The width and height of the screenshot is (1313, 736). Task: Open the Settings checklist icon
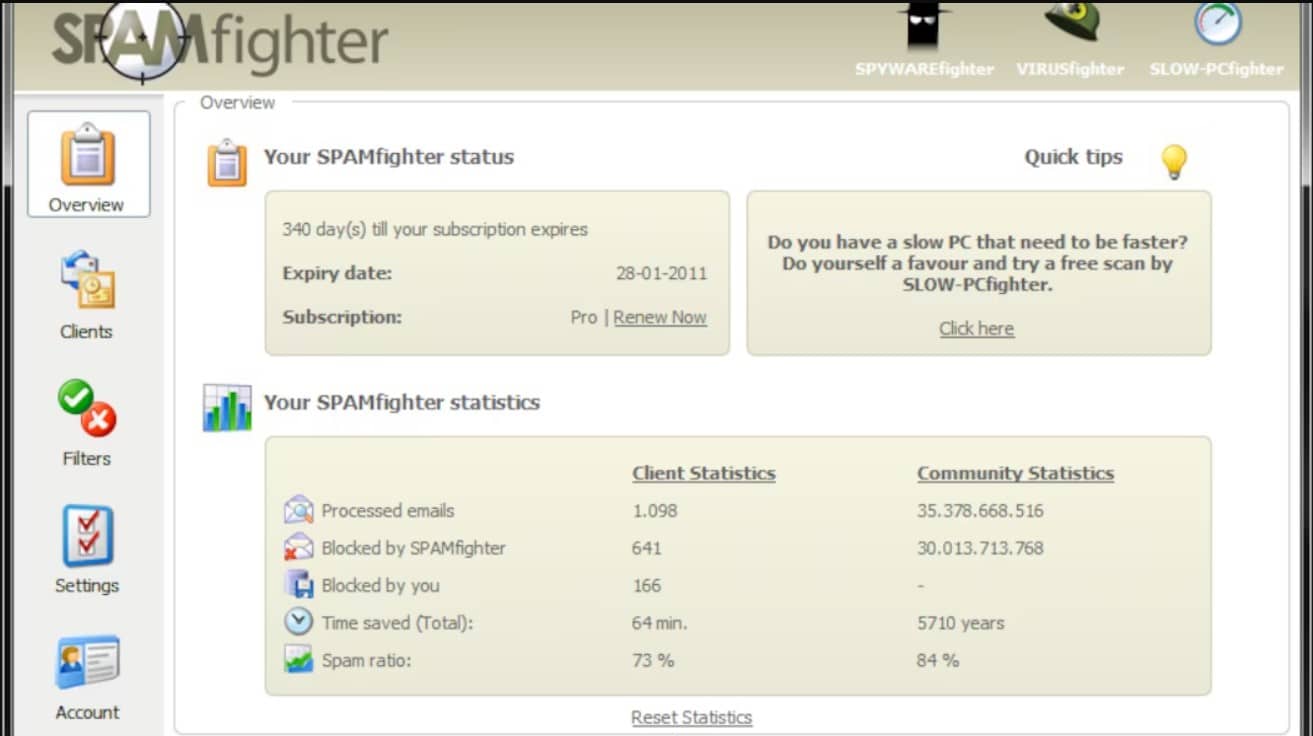[88, 535]
